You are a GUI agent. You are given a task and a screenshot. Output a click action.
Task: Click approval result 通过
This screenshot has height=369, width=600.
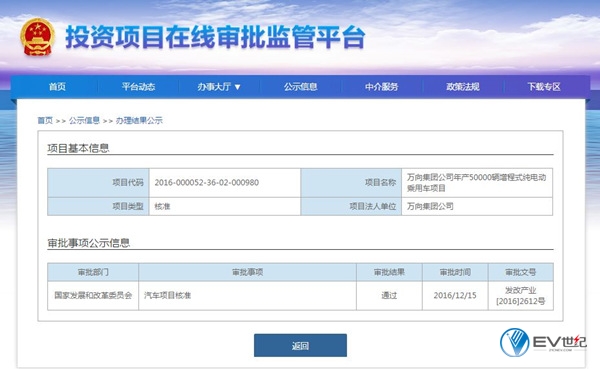click(389, 296)
